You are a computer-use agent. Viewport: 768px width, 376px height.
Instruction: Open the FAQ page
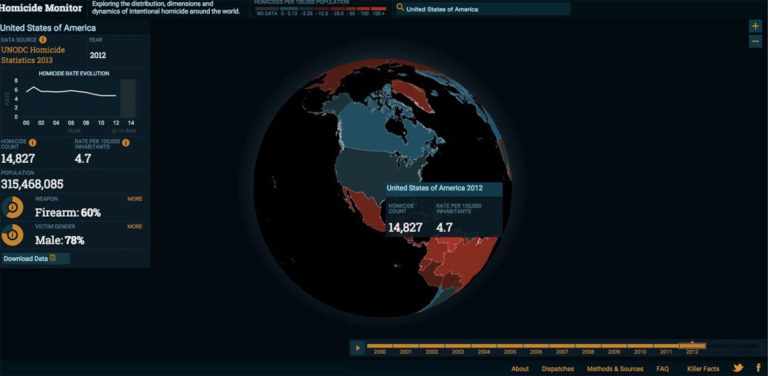[663, 369]
